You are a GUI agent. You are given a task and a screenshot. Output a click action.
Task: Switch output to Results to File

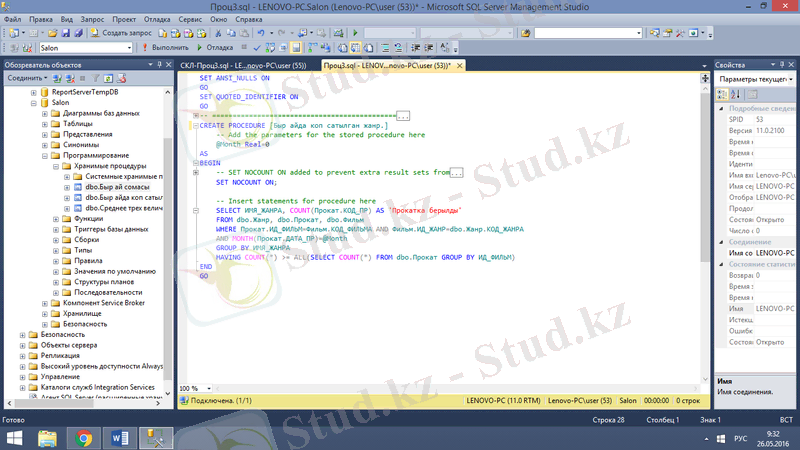(x=368, y=48)
